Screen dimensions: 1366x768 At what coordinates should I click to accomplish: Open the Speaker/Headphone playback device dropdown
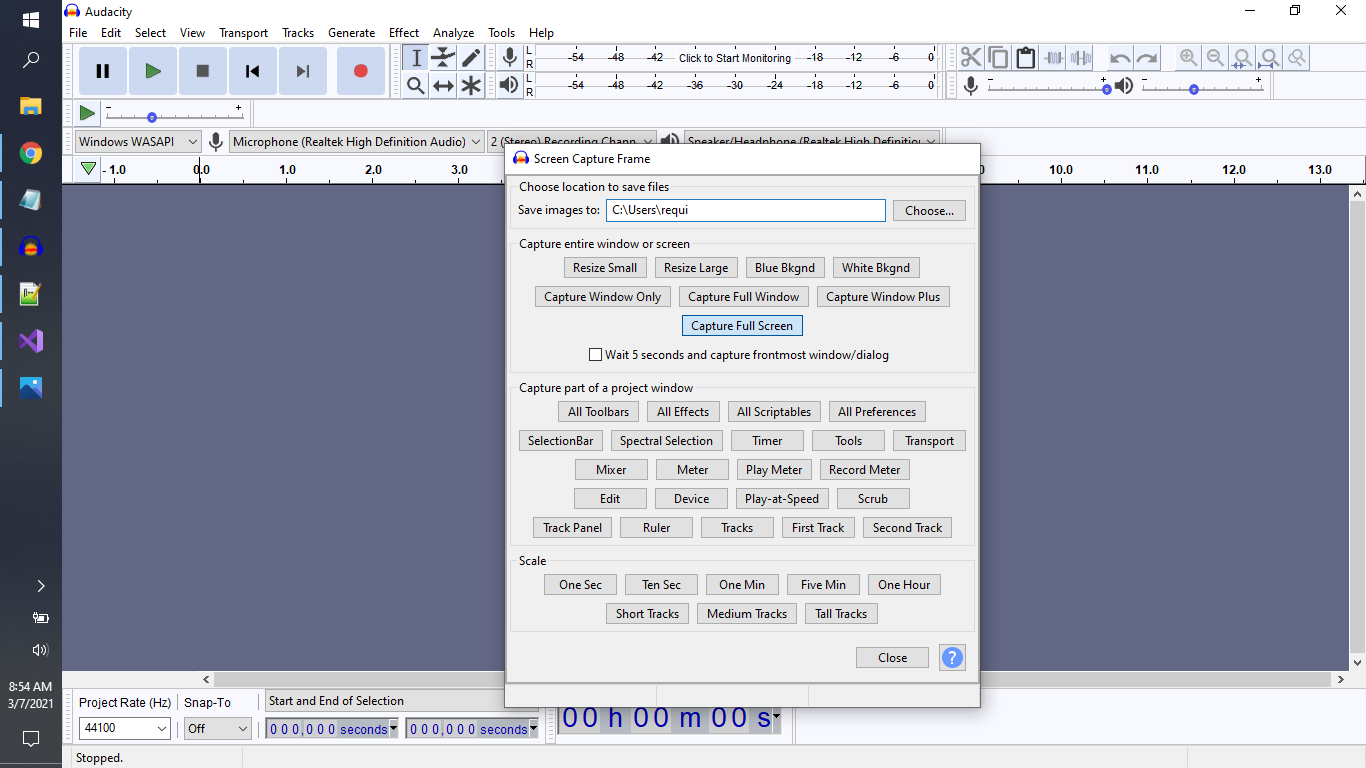(x=812, y=142)
